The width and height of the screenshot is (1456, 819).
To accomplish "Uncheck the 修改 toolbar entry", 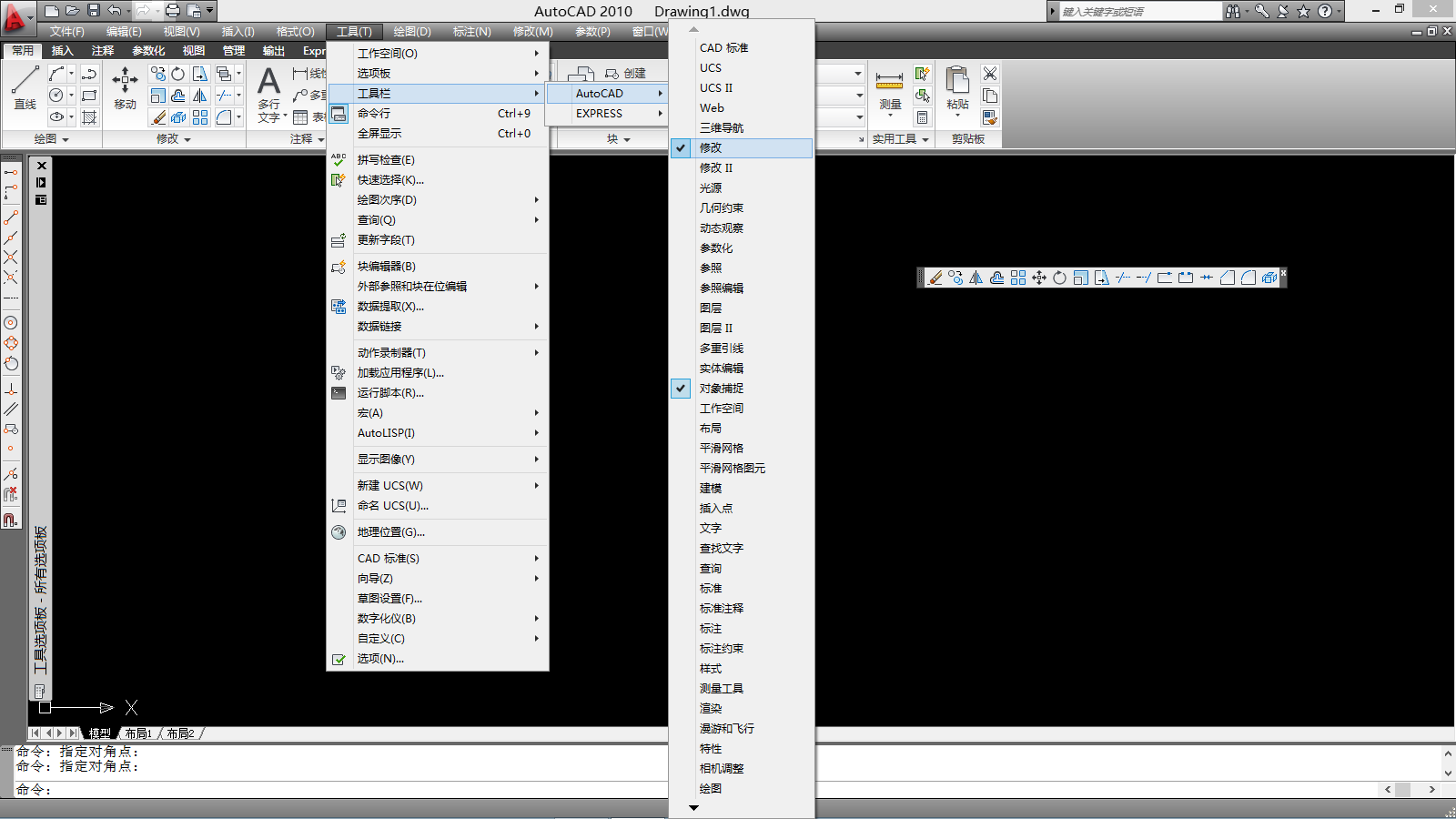I will click(x=741, y=147).
